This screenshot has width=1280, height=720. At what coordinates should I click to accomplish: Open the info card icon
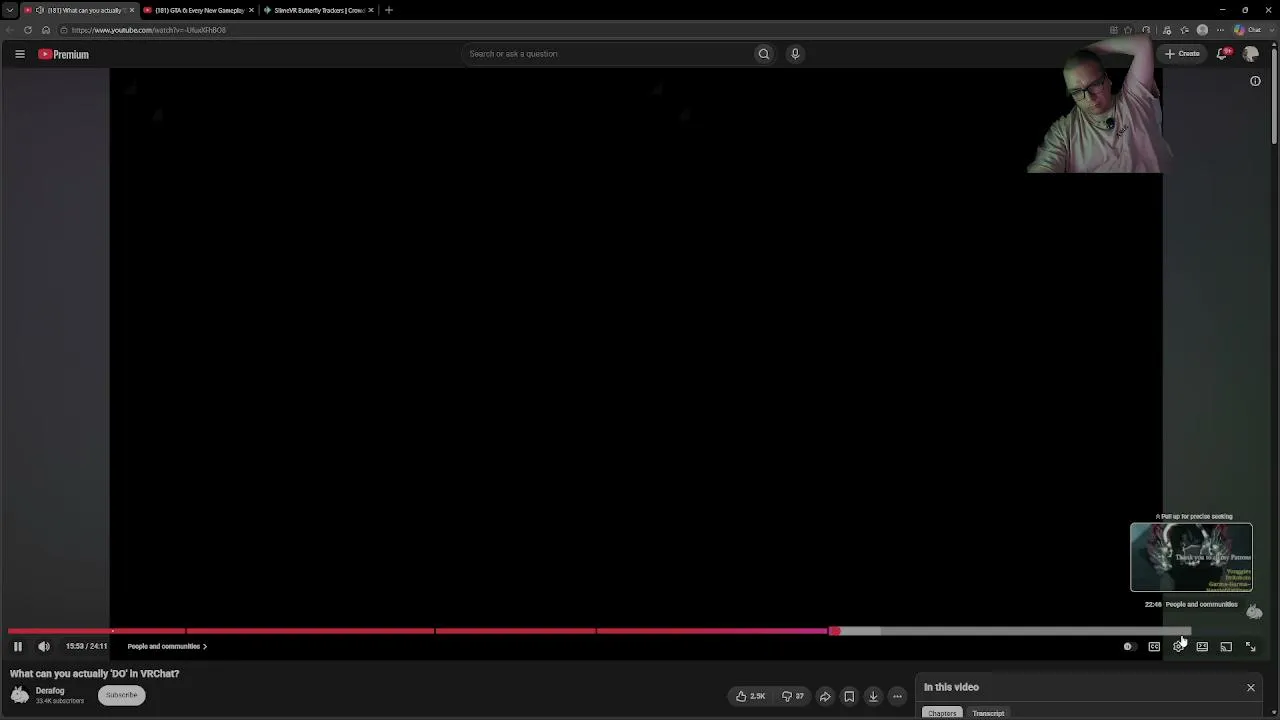[1255, 81]
